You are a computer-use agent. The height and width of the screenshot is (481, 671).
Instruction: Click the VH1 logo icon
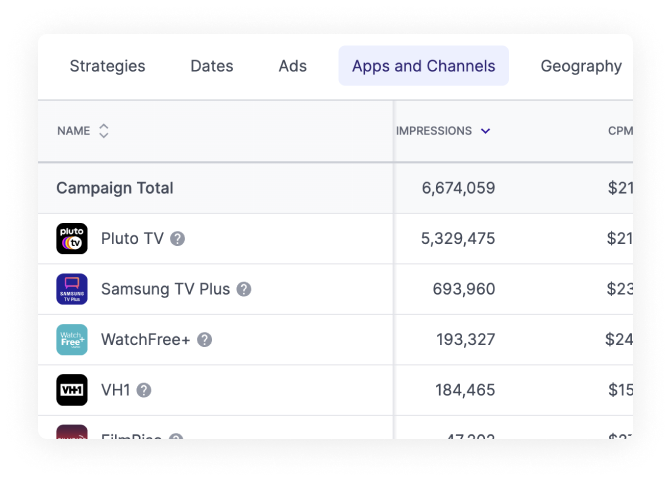coord(72,390)
